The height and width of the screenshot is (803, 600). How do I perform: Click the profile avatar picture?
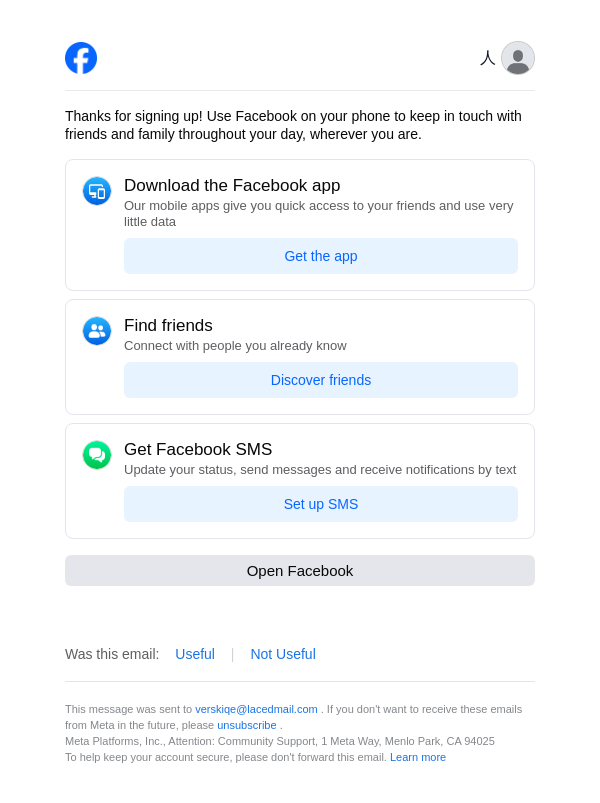coord(518,58)
